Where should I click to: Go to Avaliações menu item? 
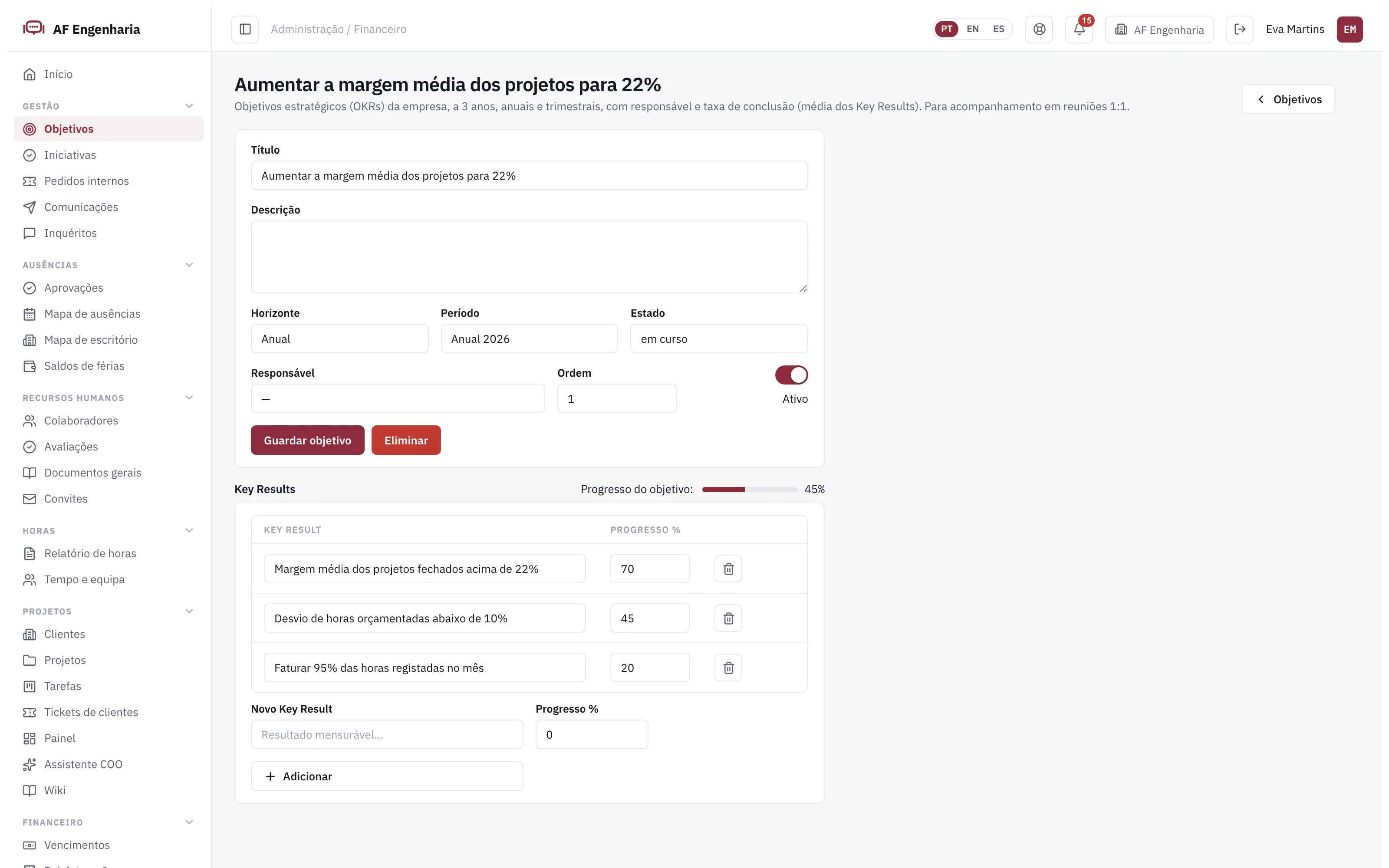(x=109, y=447)
